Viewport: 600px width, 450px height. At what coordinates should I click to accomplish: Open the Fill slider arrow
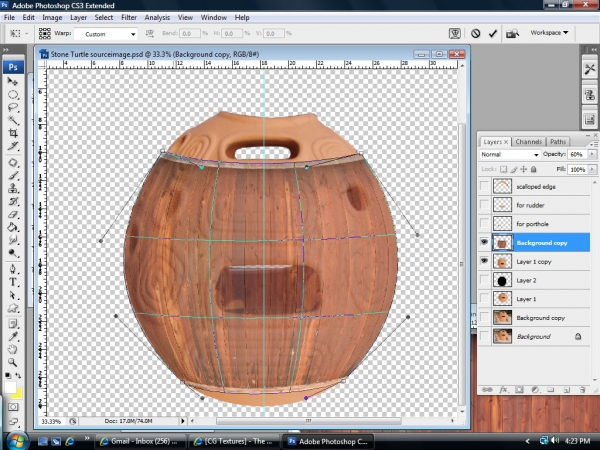[592, 169]
